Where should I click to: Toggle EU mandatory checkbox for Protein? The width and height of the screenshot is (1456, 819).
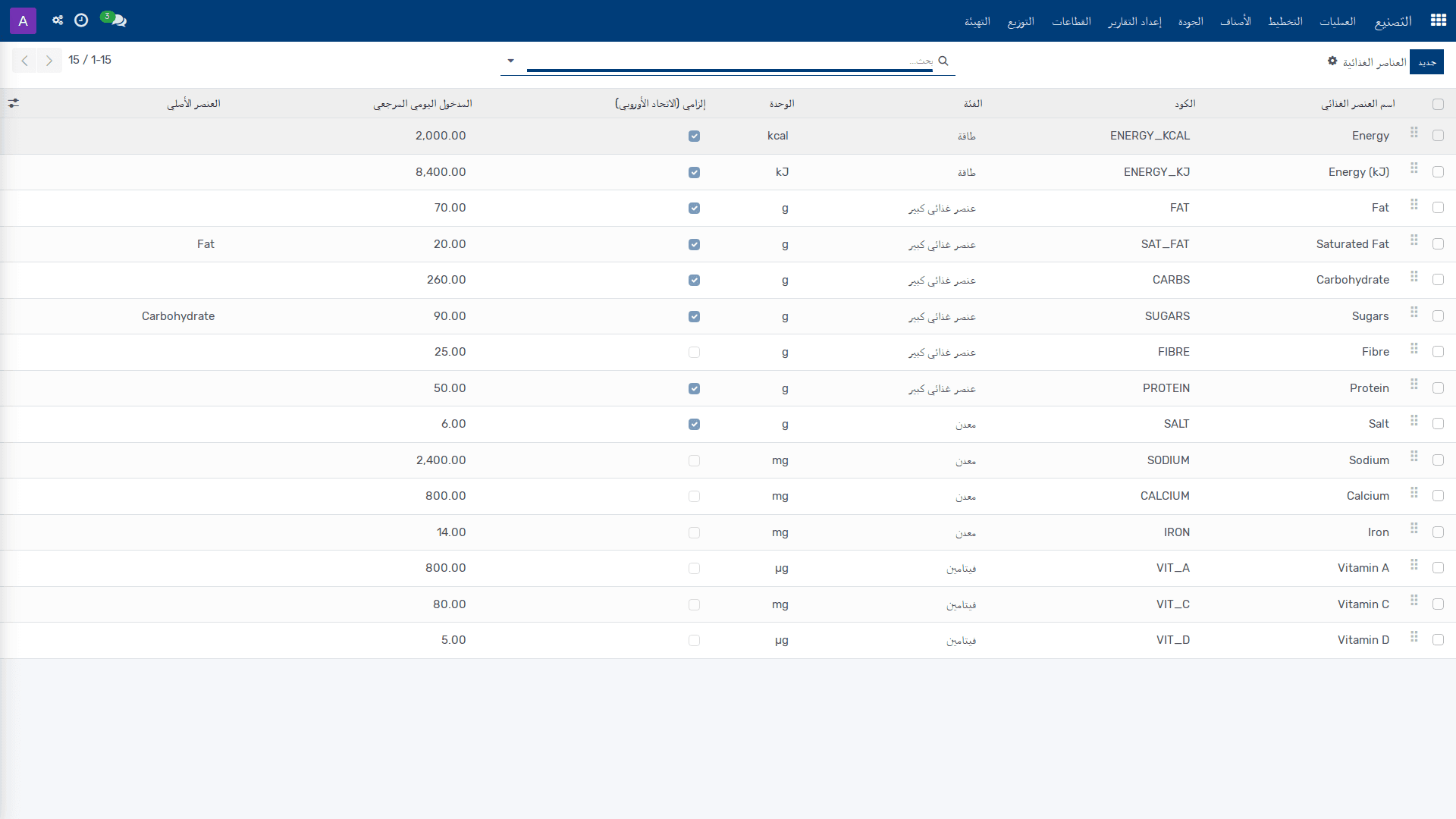click(694, 389)
